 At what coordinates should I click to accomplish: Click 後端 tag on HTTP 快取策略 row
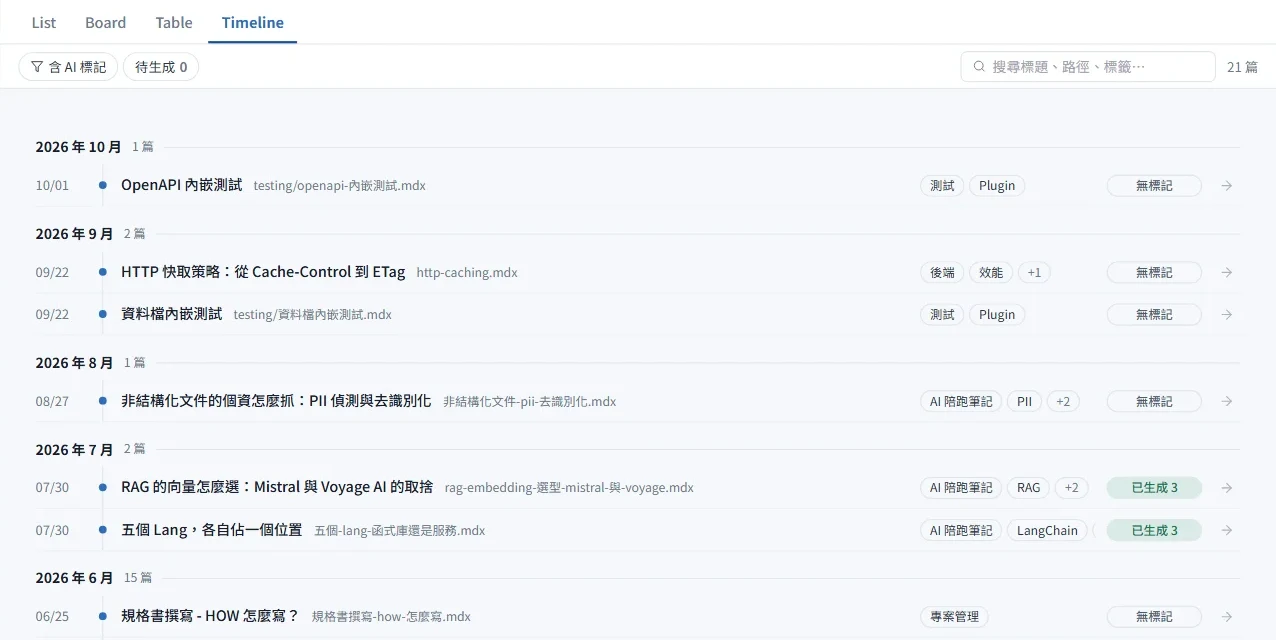pos(942,272)
